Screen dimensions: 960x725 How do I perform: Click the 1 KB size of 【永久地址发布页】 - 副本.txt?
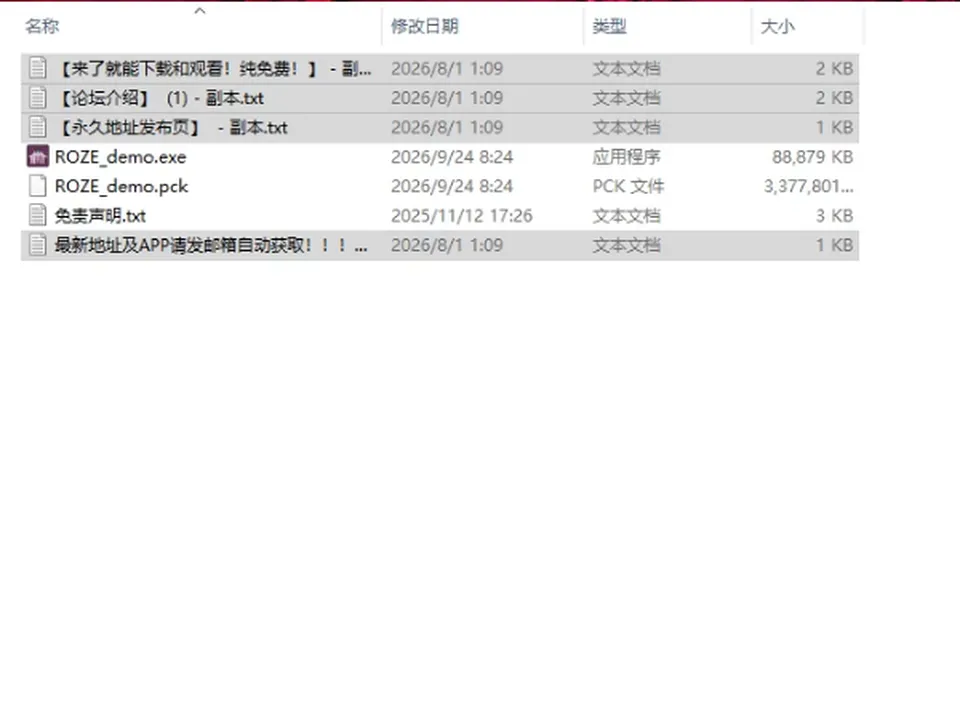pyautogui.click(x=835, y=127)
